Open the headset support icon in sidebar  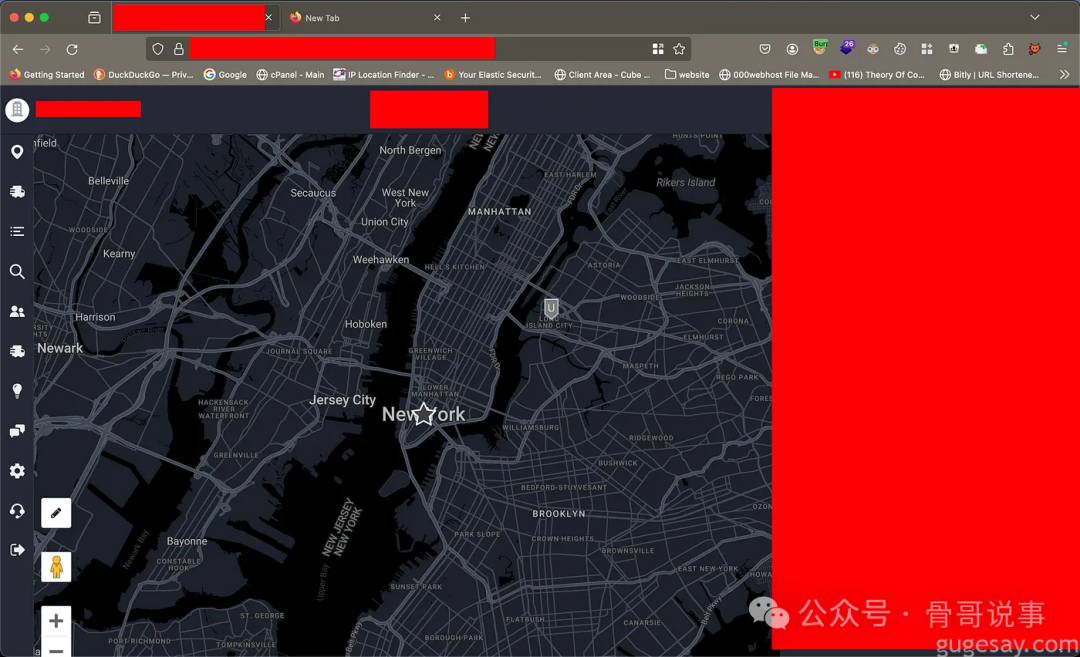17,510
